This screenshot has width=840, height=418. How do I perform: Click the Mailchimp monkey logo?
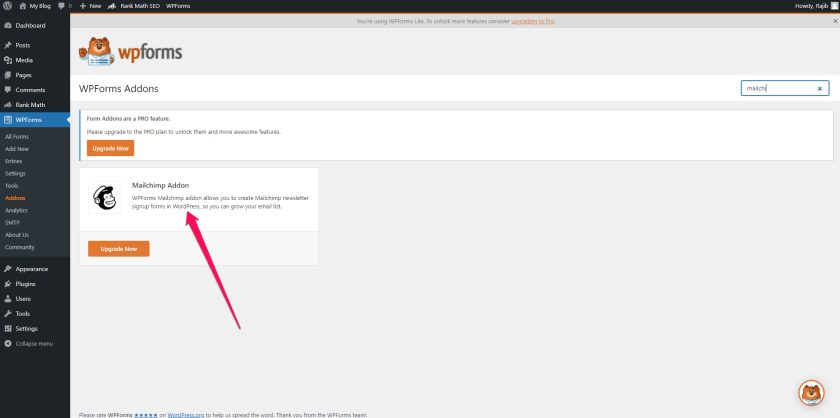coord(104,197)
